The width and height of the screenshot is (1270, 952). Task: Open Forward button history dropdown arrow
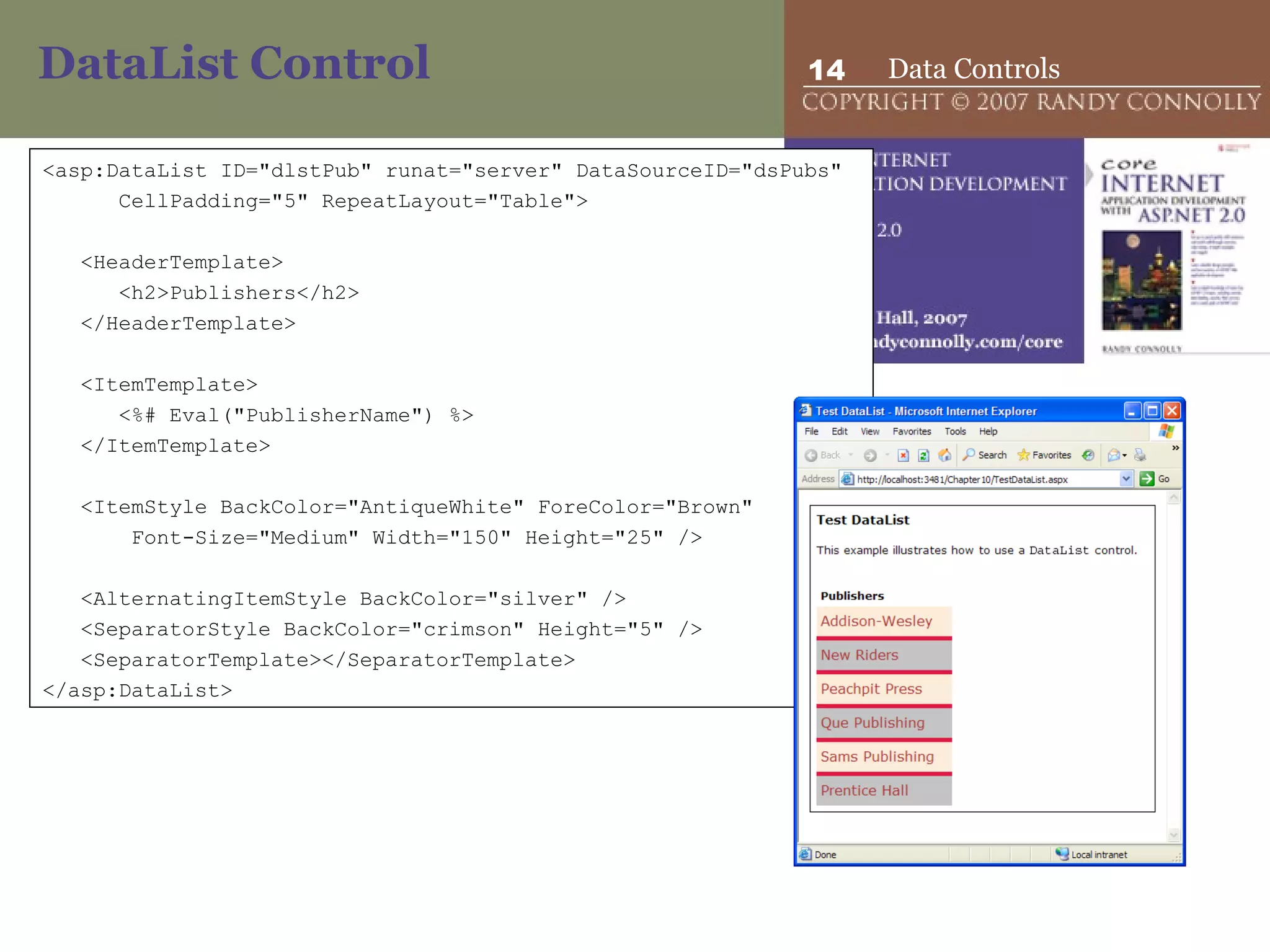(x=887, y=456)
